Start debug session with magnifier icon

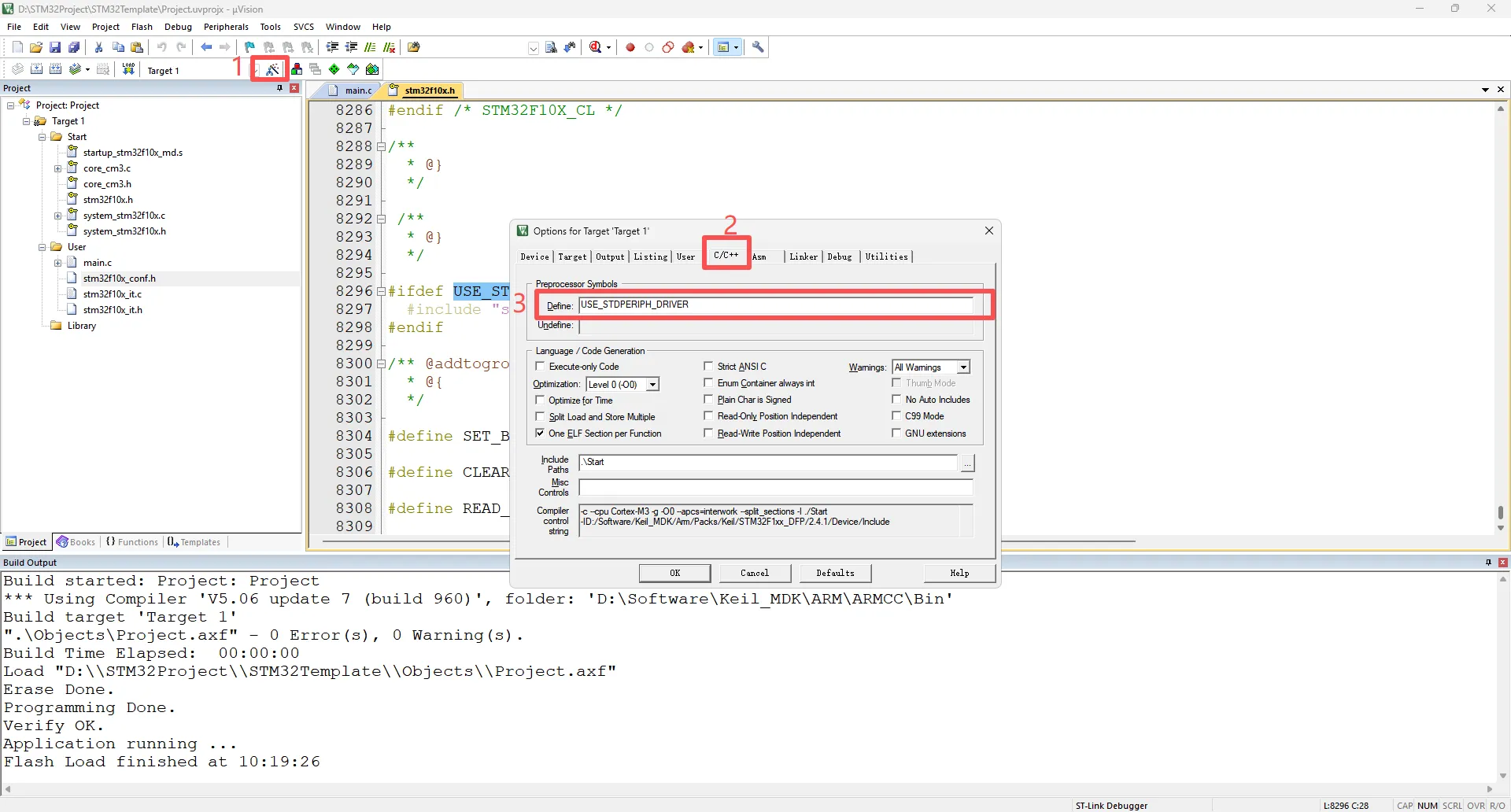(596, 47)
